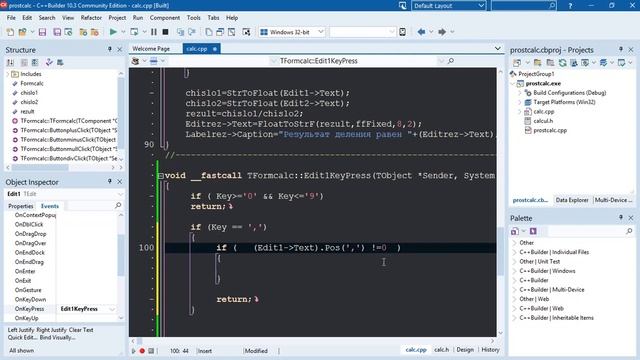Click the Palette category view icon
The image size is (640, 360).
pos(515,231)
